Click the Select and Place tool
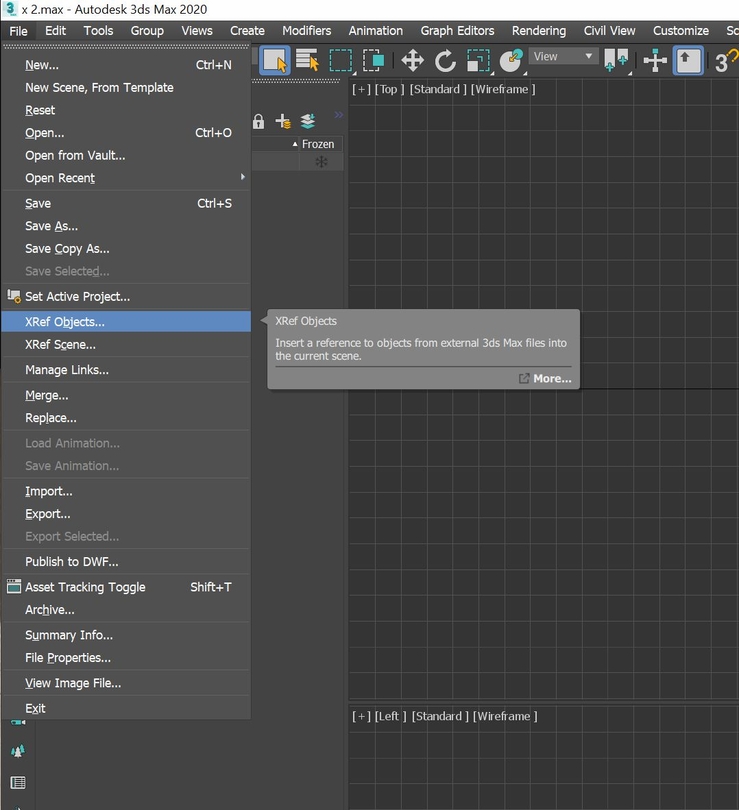Screen dimensions: 739x810 pyautogui.click(x=511, y=60)
